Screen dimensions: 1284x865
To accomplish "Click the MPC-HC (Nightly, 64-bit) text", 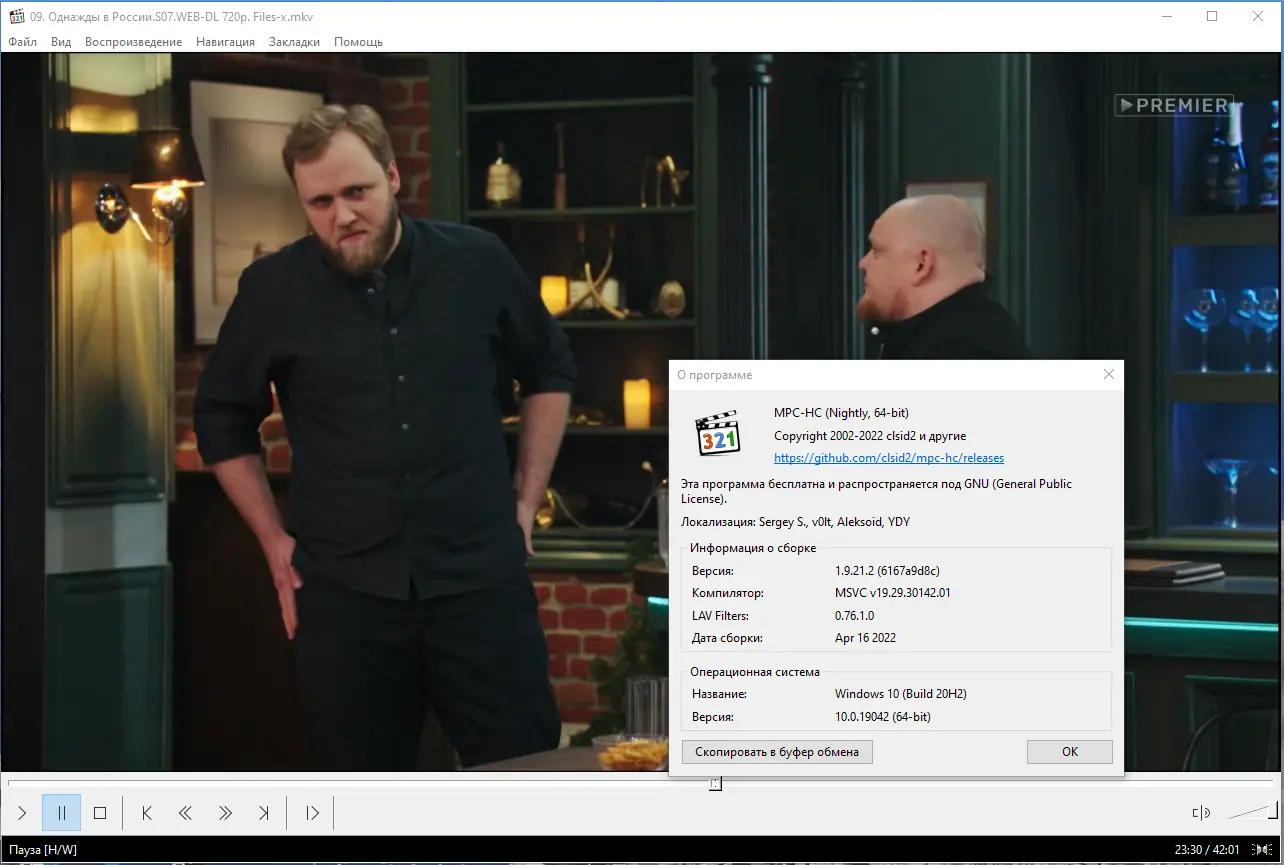I will coord(841,413).
